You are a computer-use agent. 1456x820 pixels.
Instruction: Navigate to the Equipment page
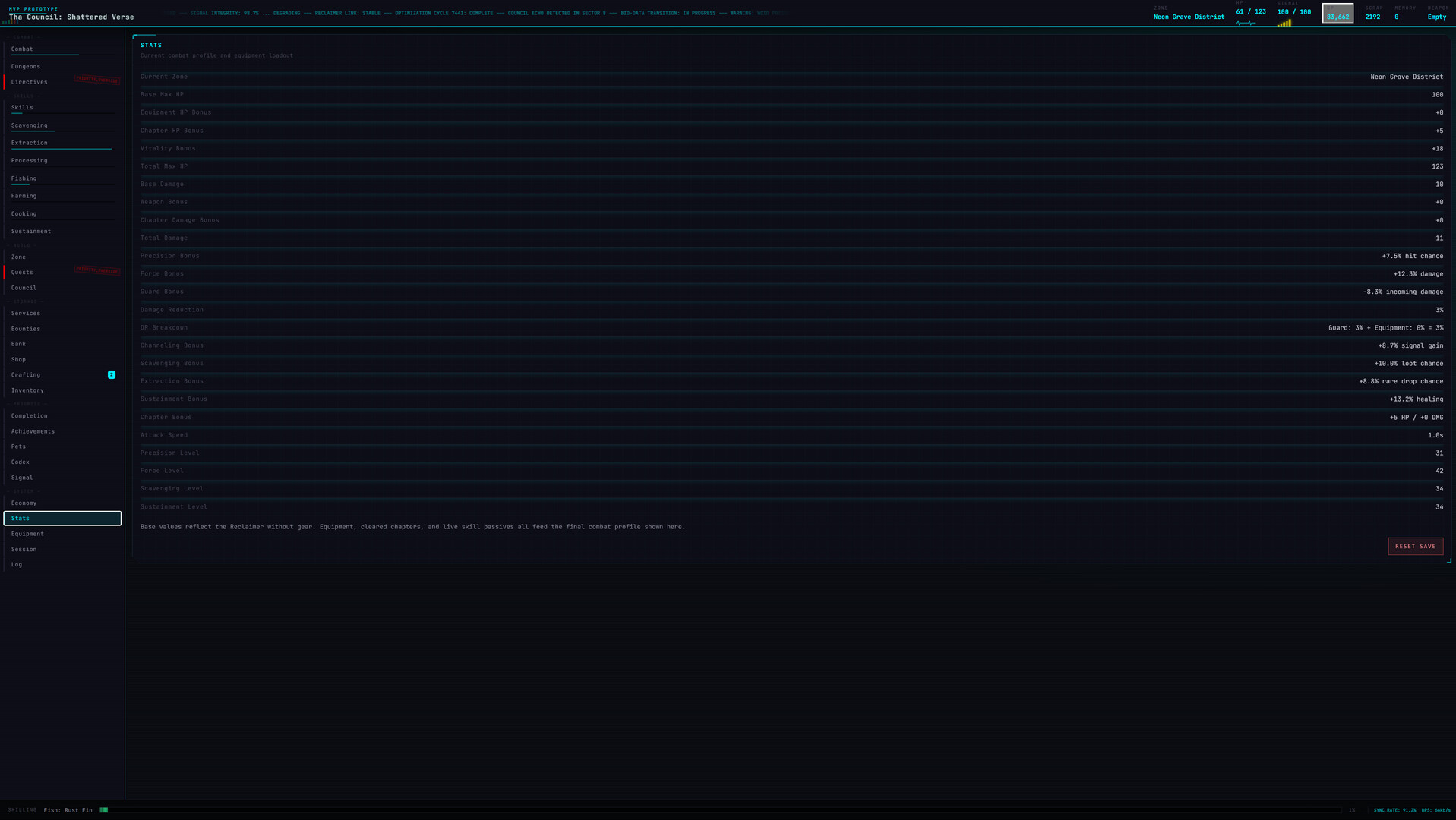click(27, 534)
